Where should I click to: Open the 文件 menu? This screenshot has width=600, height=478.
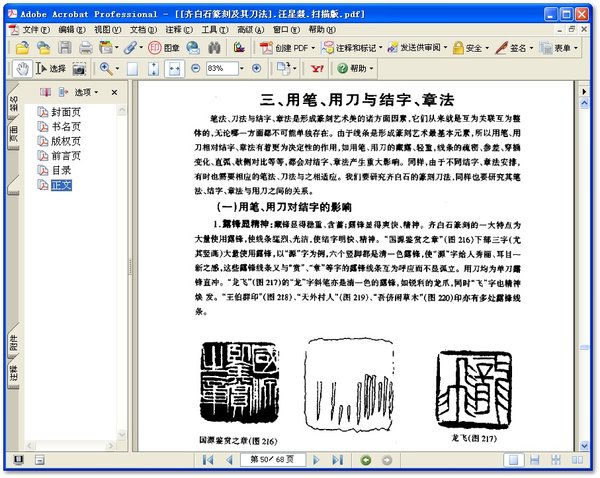pyautogui.click(x=35, y=29)
